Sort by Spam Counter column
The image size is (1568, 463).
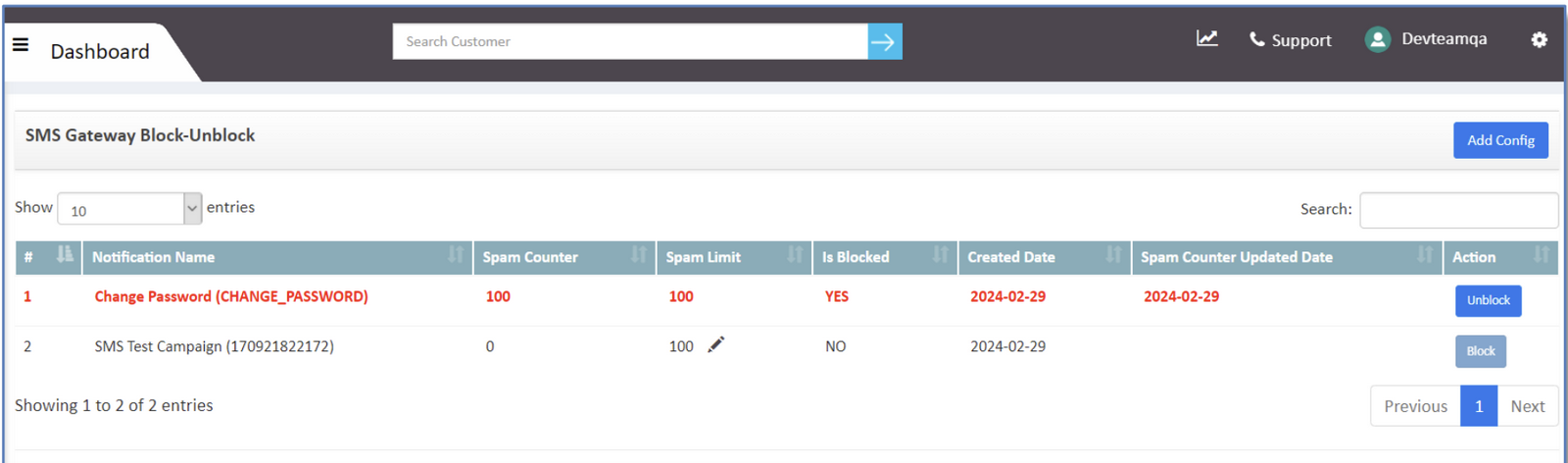pos(639,255)
